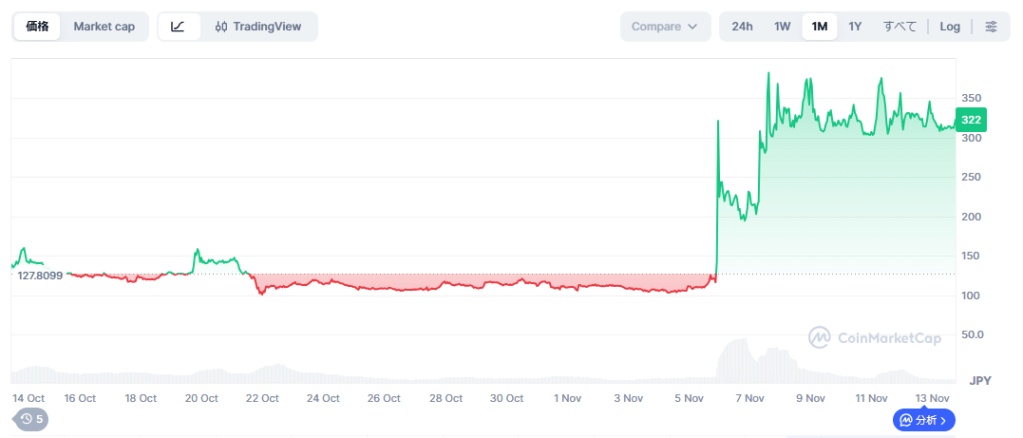Click the CoinMarketCap watermark logo

click(x=875, y=338)
